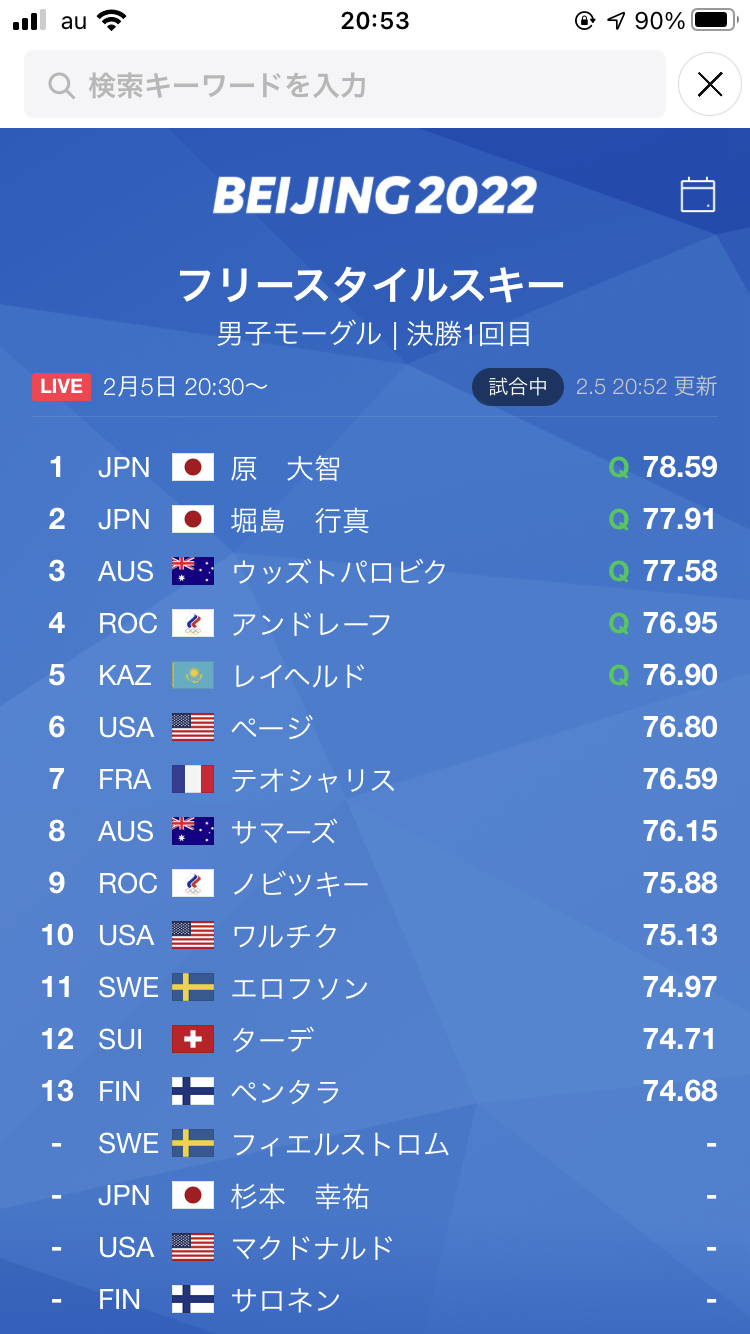Tap the magnifying glass search icon

tap(61, 85)
